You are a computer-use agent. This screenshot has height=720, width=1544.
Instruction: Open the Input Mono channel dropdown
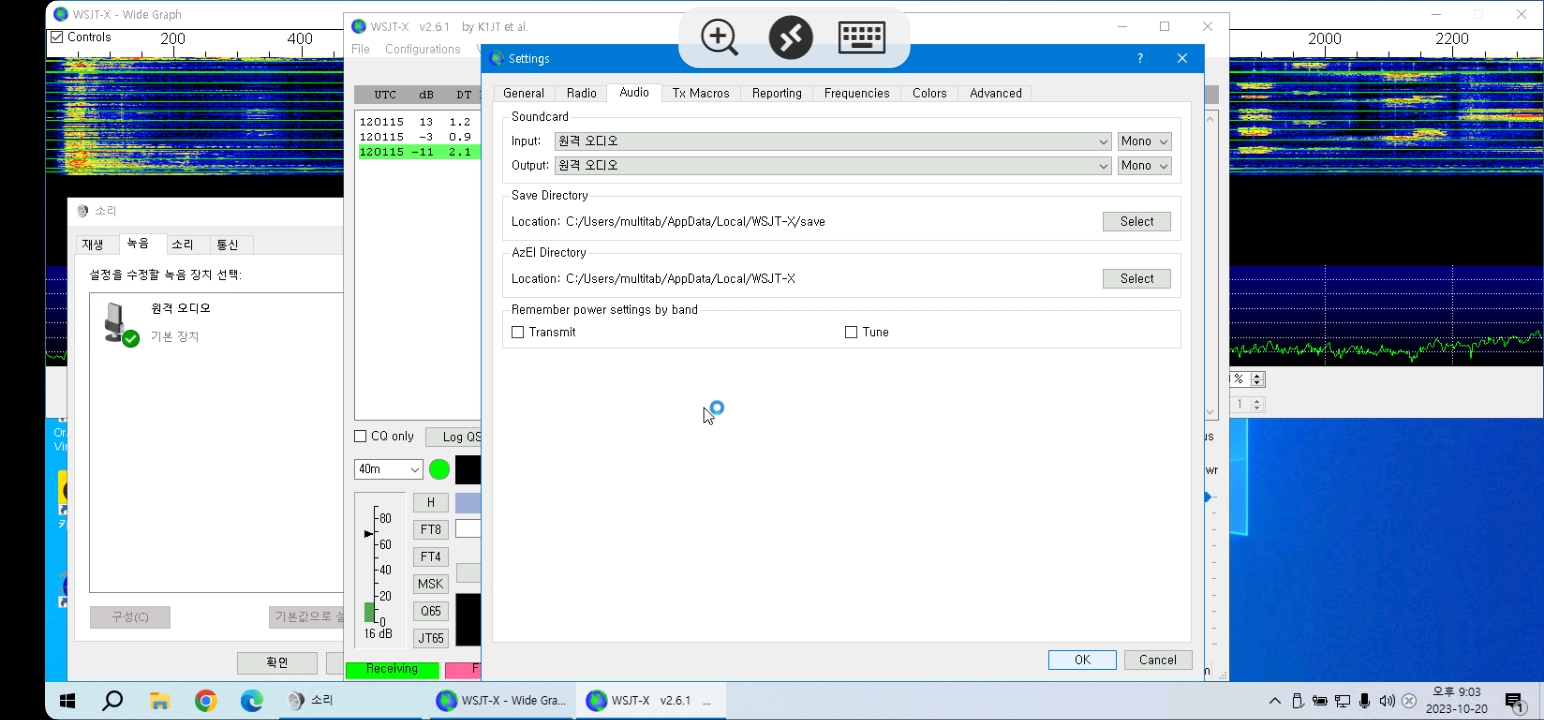(x=1144, y=141)
